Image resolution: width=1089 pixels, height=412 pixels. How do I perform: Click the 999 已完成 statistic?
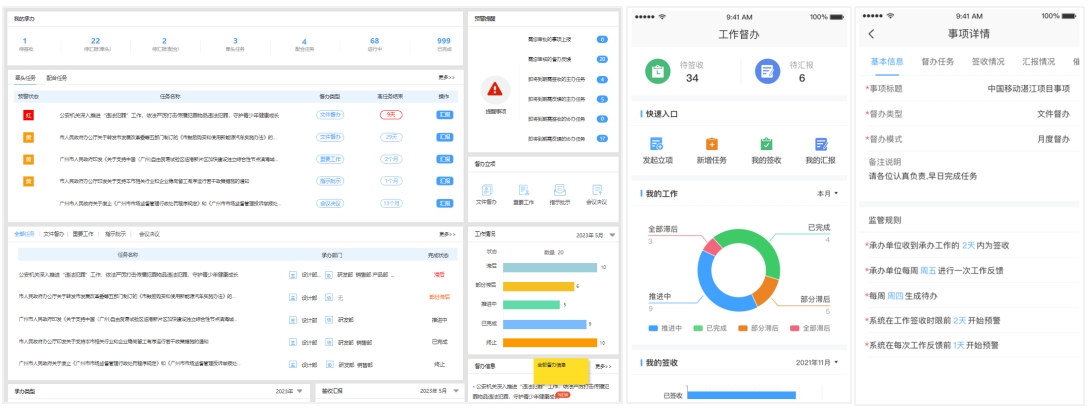[x=444, y=41]
